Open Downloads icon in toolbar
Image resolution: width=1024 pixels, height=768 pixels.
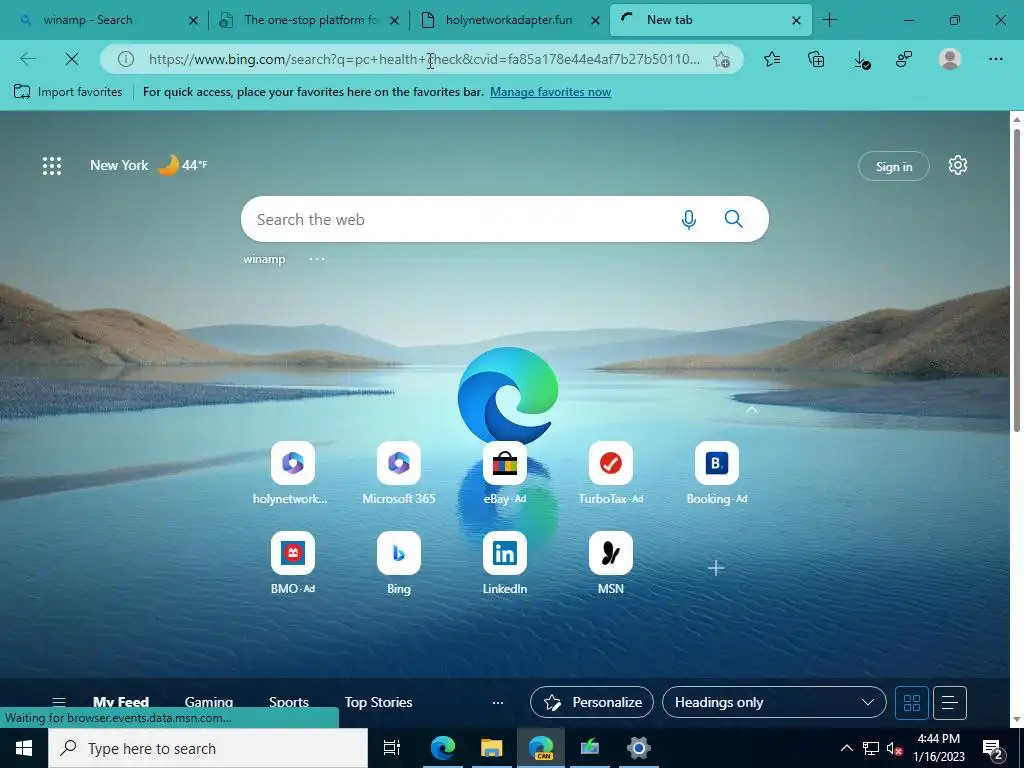tap(861, 60)
